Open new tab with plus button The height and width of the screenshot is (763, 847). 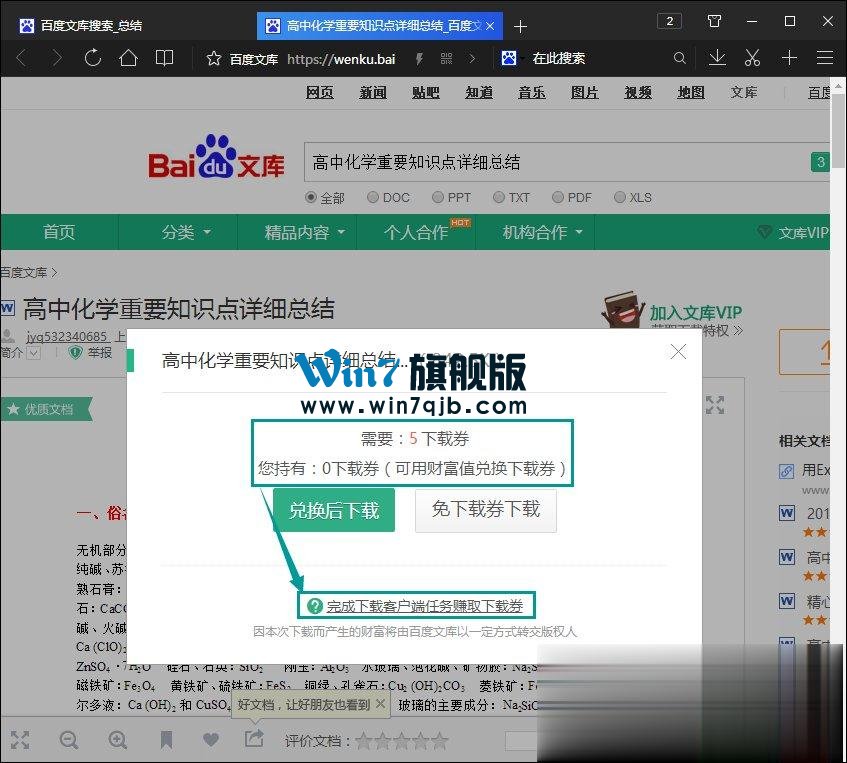520,26
